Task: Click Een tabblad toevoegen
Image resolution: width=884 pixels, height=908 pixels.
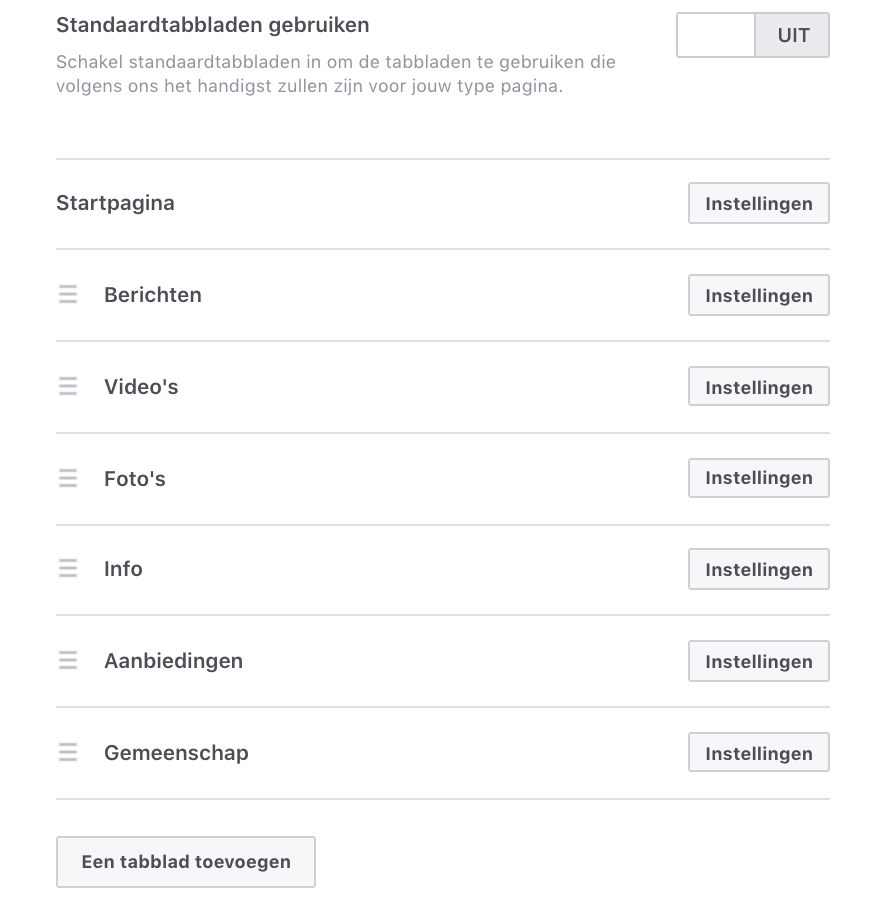Action: coord(185,861)
